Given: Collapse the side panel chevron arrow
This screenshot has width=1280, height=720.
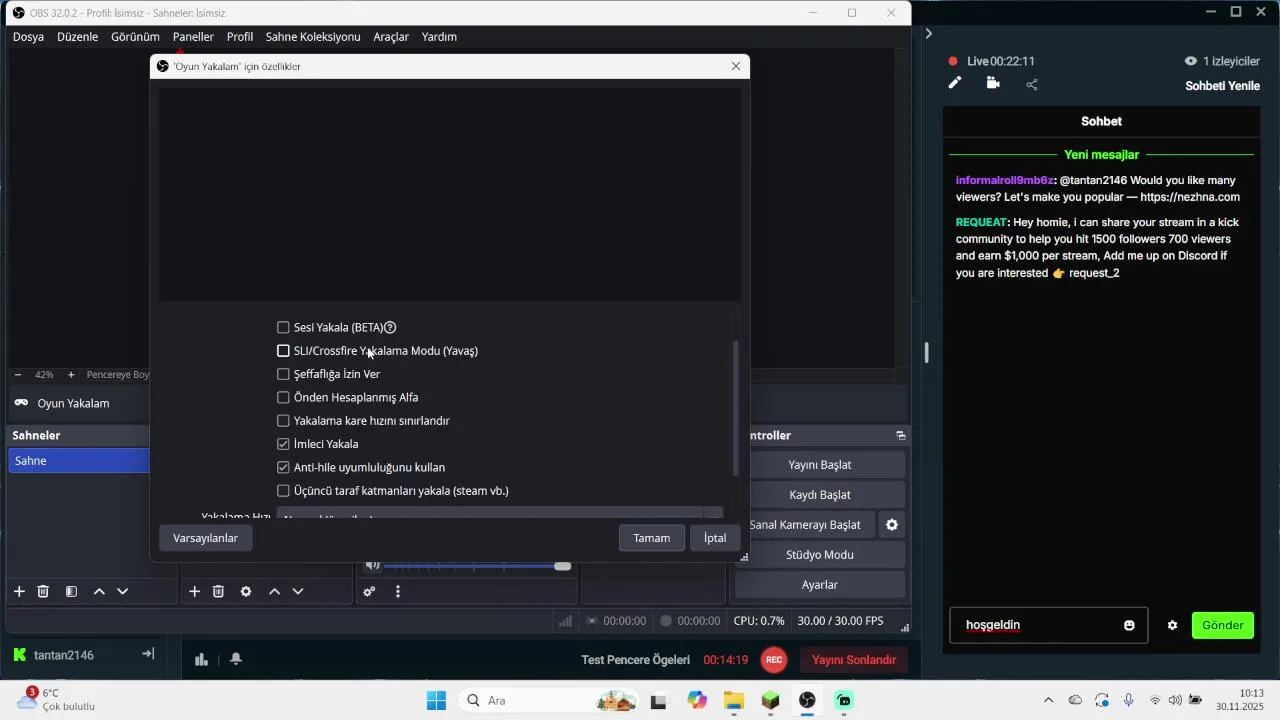Looking at the screenshot, I should (928, 33).
